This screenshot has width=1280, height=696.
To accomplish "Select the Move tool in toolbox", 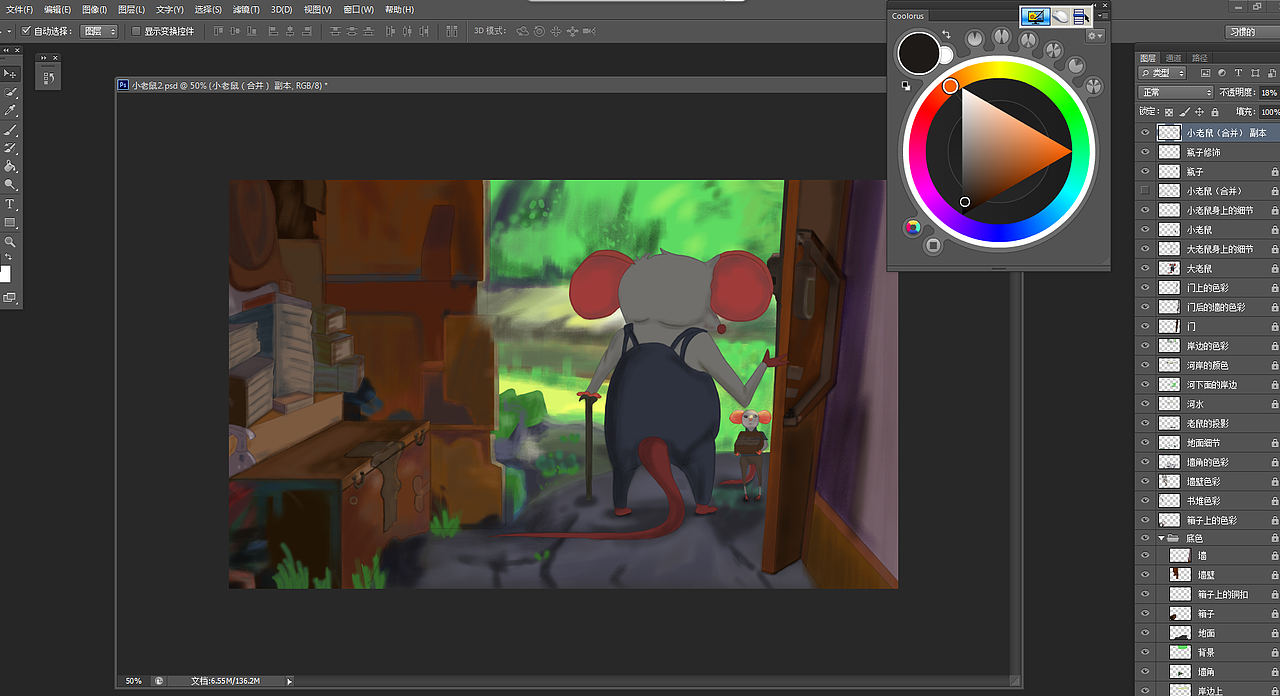I will [10, 73].
